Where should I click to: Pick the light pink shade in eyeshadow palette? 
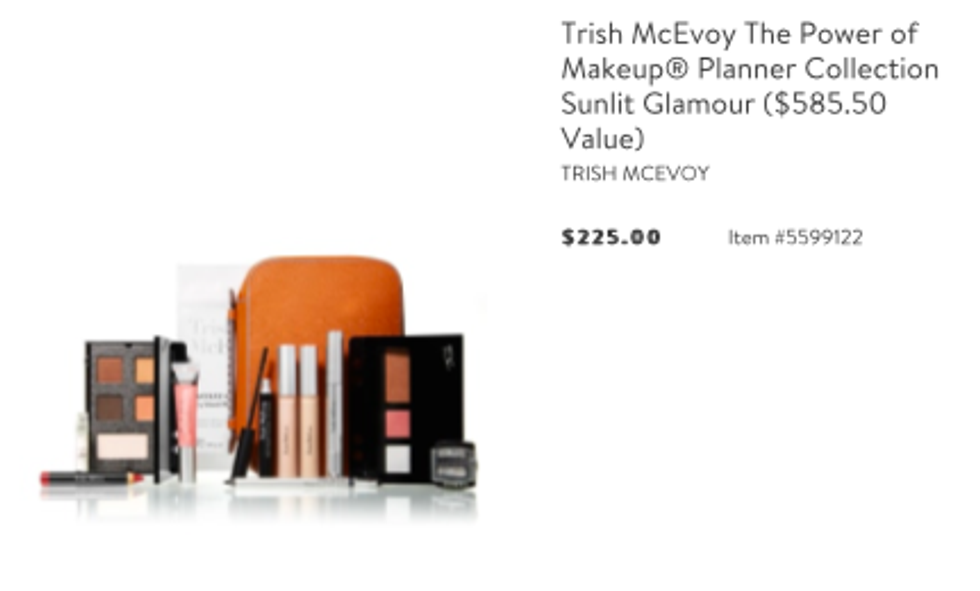[x=122, y=447]
